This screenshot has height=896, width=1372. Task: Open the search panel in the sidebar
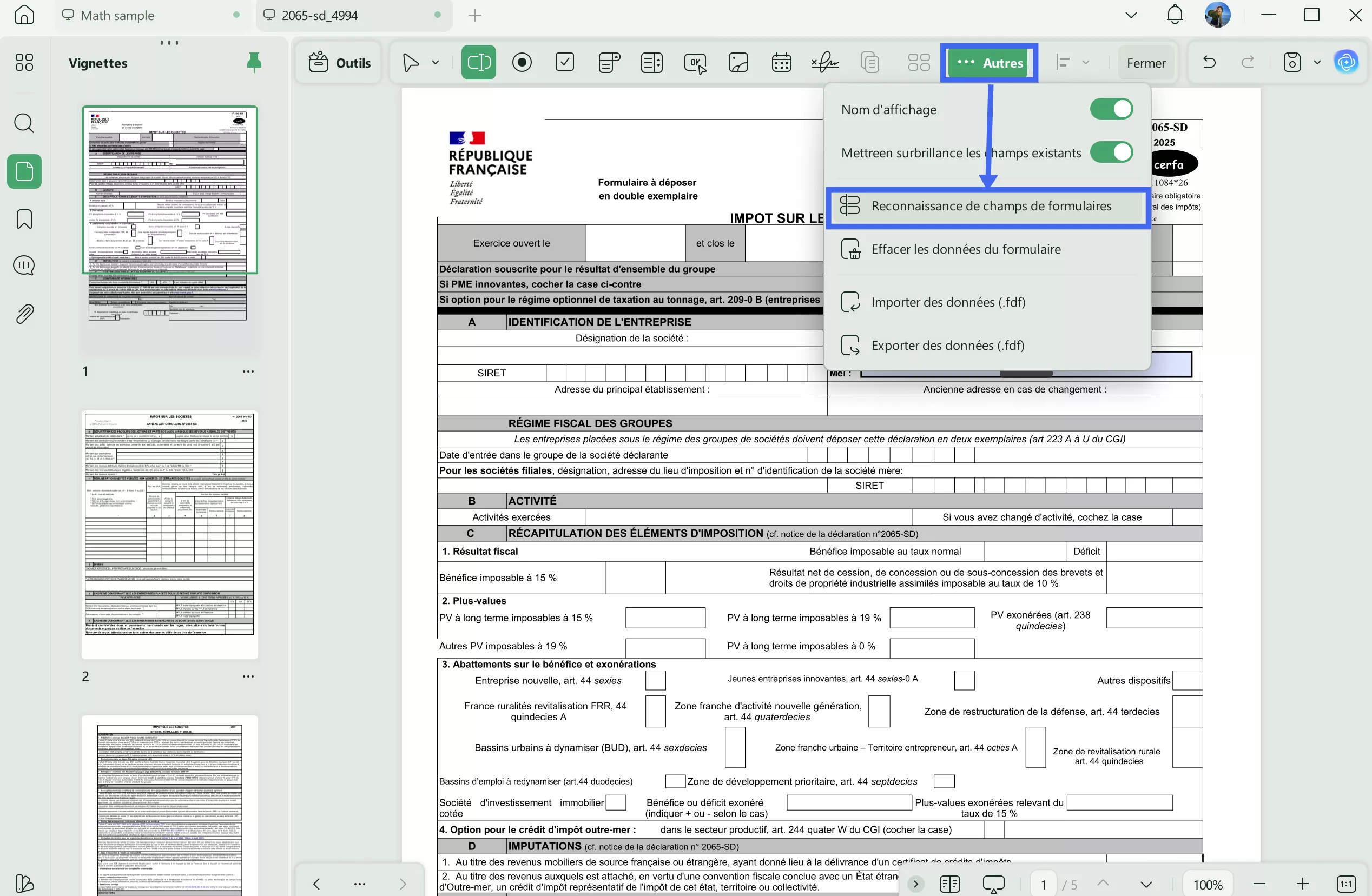point(24,123)
